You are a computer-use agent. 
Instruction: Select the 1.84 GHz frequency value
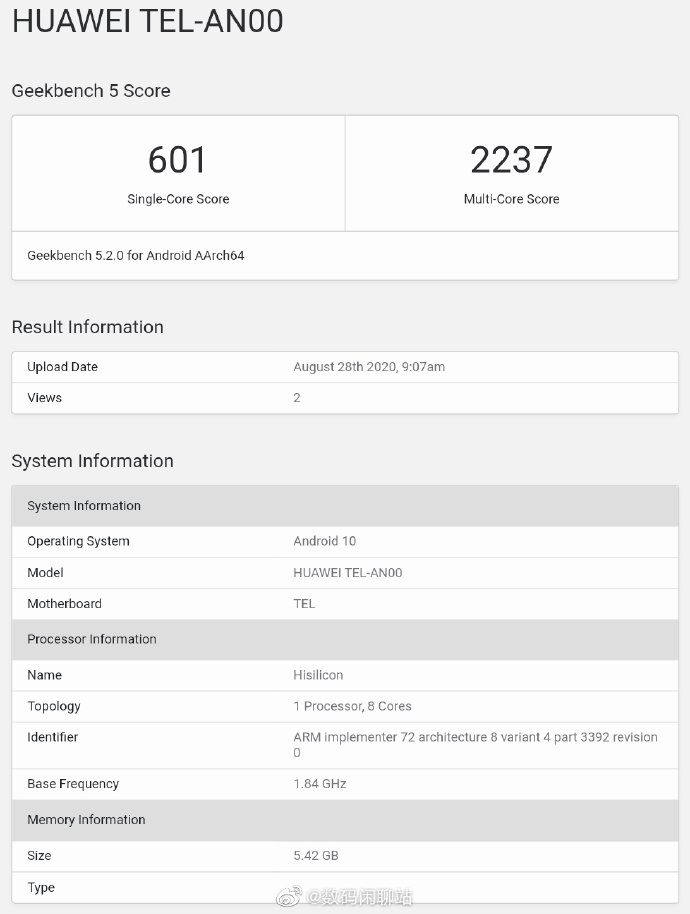pos(320,783)
